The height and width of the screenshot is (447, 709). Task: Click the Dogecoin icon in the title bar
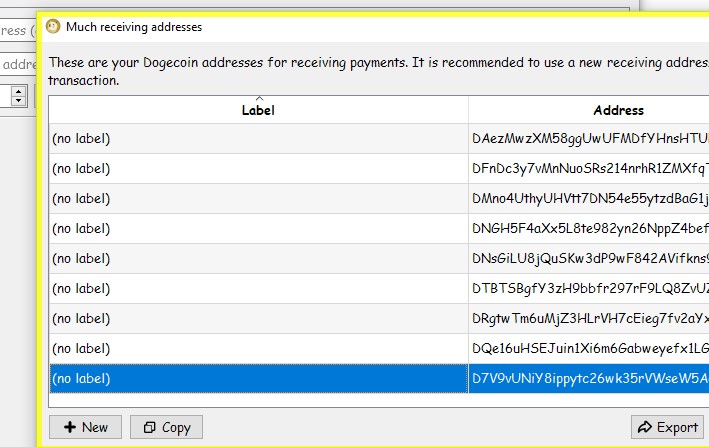[53, 27]
